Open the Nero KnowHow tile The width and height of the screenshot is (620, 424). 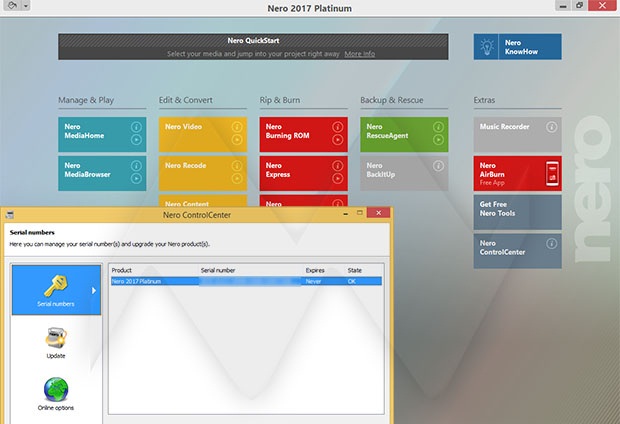(518, 47)
